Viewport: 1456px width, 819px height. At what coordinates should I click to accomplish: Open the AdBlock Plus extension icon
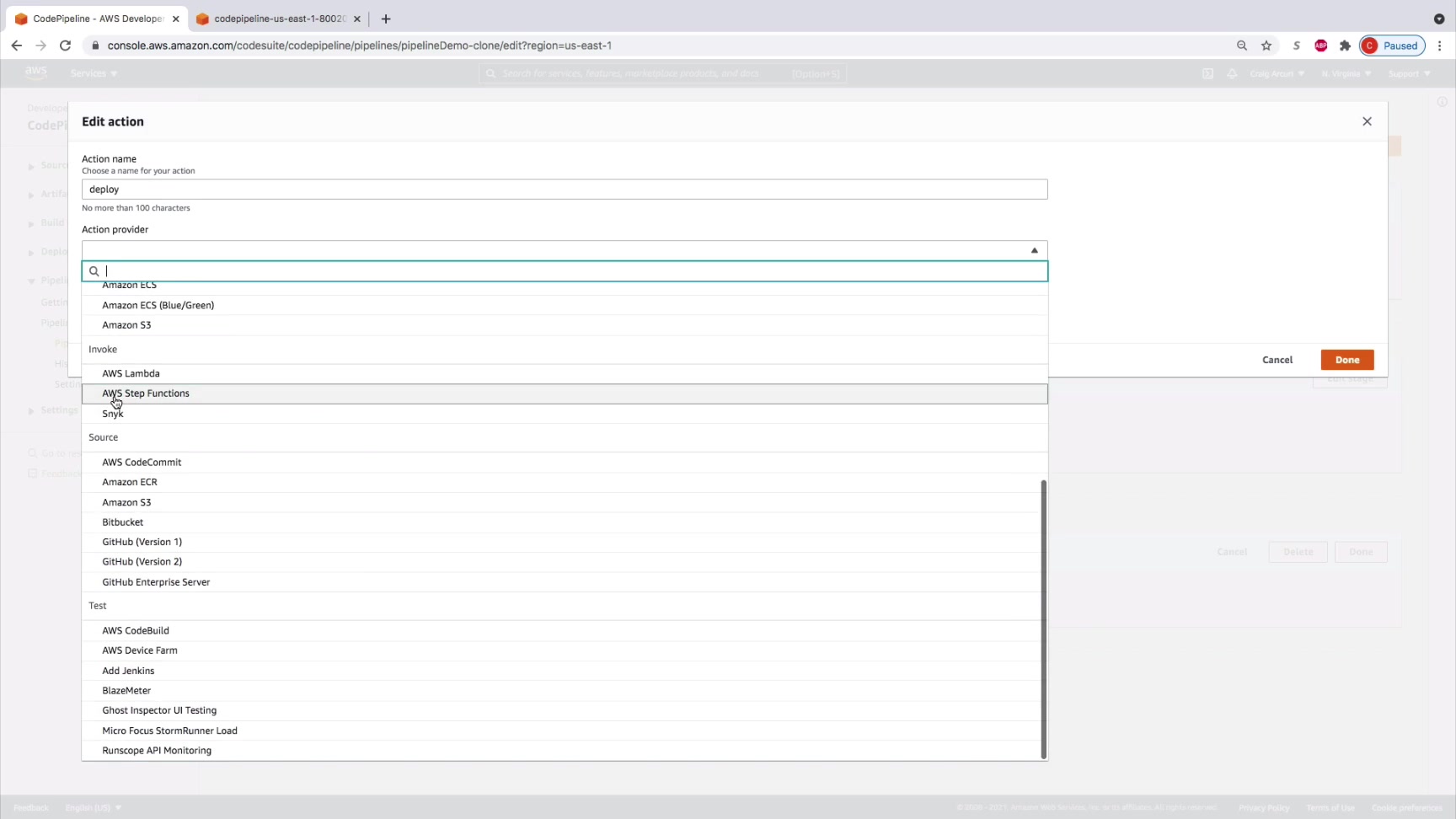point(1321,45)
